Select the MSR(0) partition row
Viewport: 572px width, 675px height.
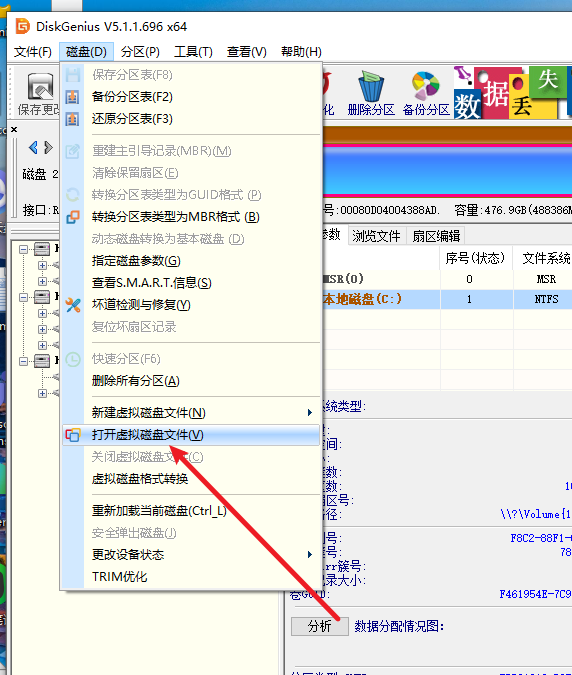coord(447,279)
